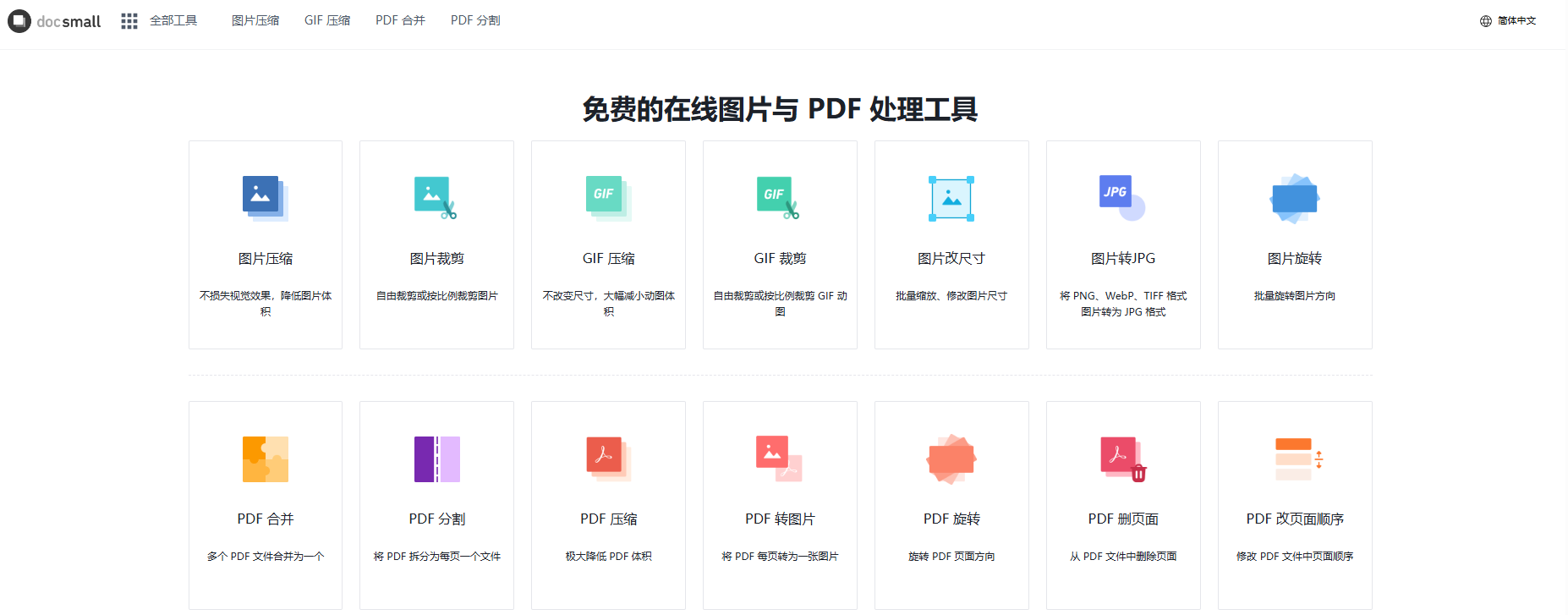Open PDF 分割 from the top navigation
The height and width of the screenshot is (615, 1568).
tap(475, 20)
